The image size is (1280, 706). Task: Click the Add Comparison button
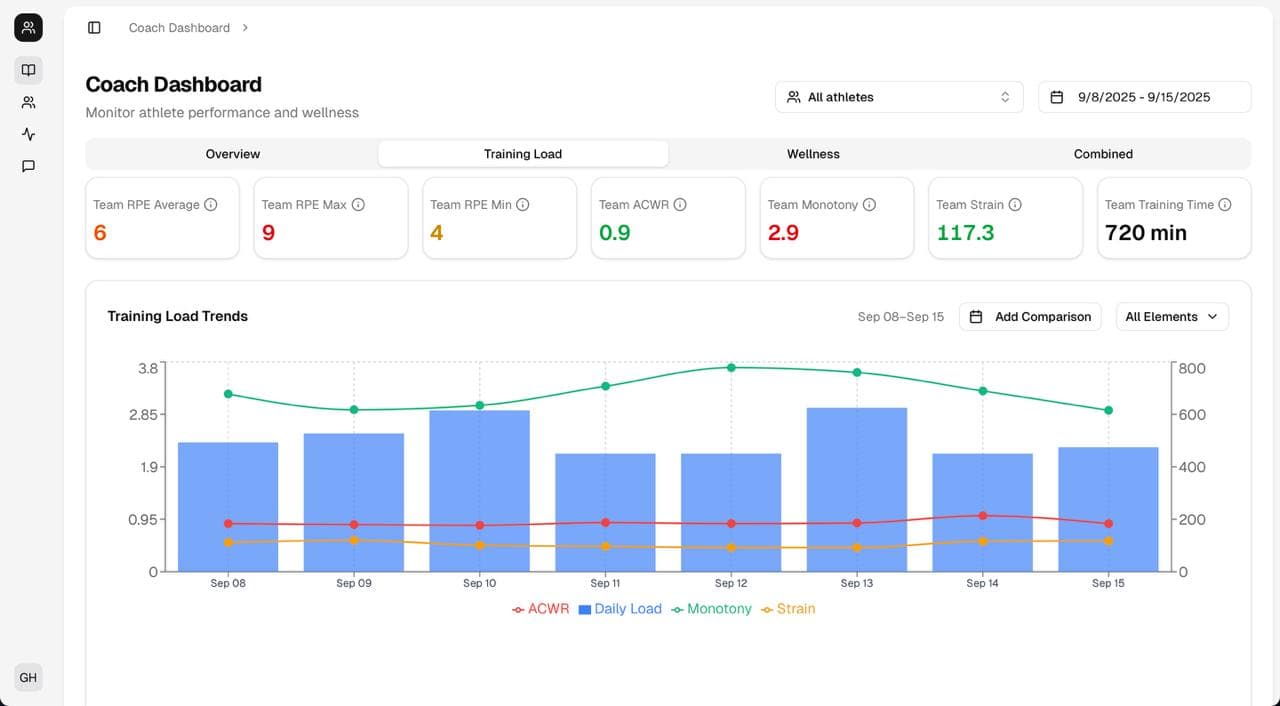(1030, 317)
